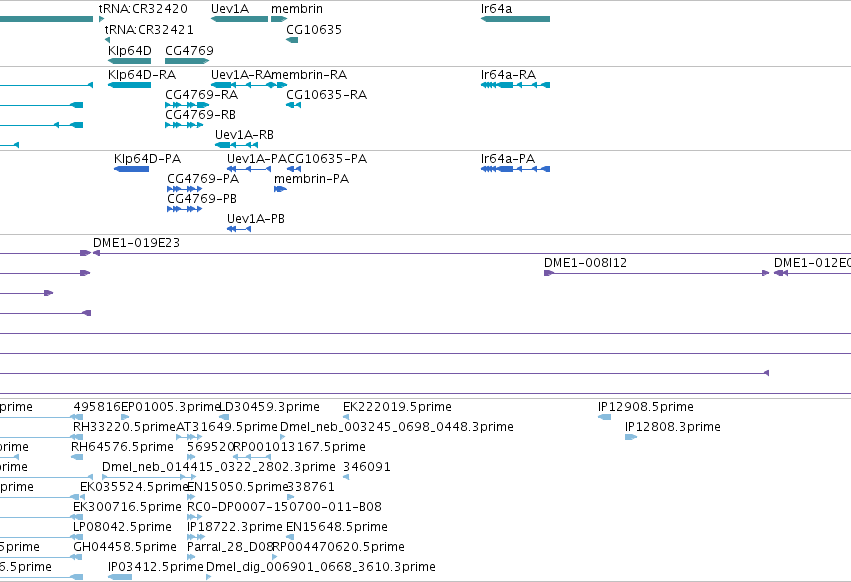Viewport: 851px width, 582px height.
Task: Click the Uev1A gene label
Action: [230, 9]
